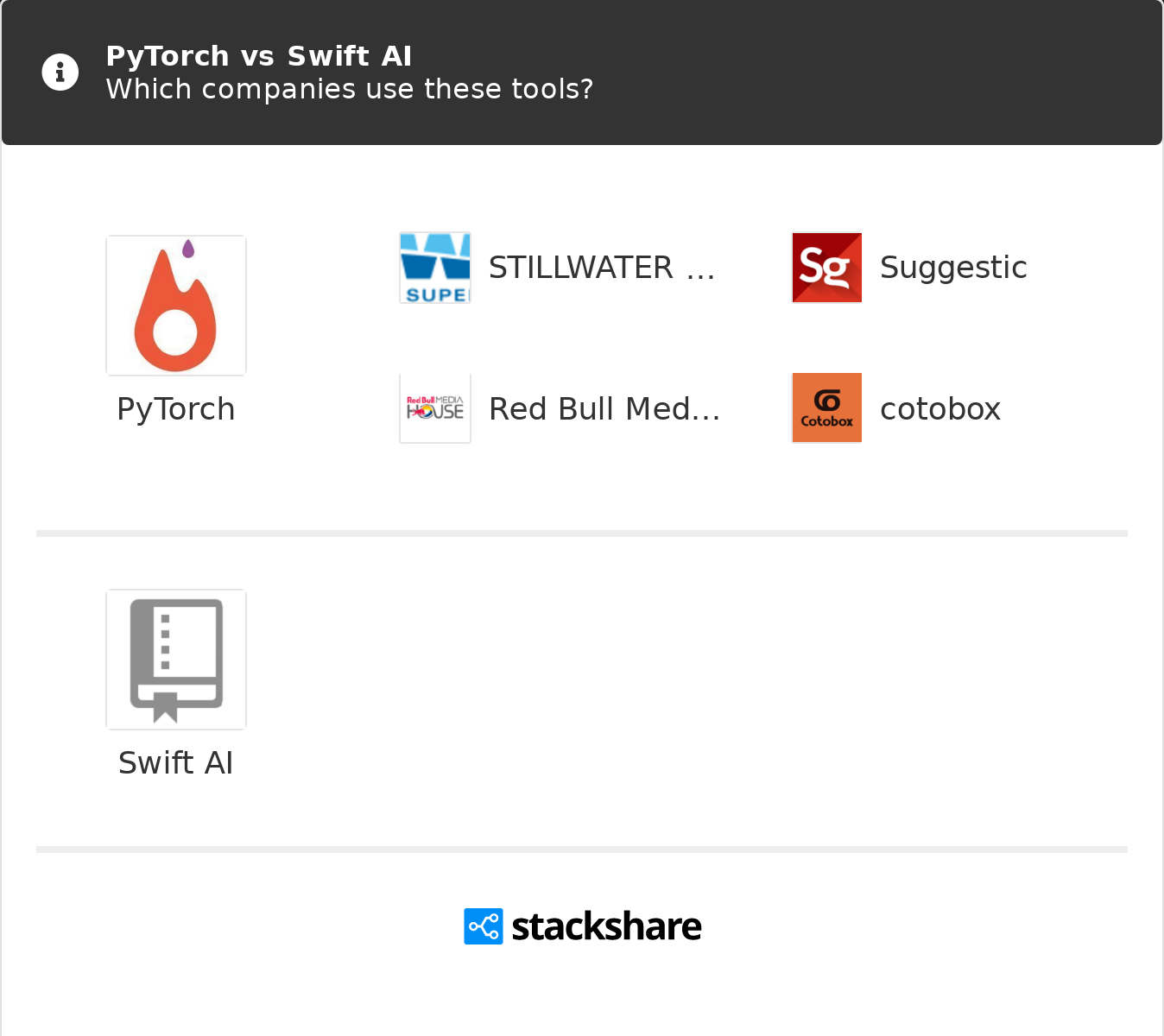Select the gray Swift AI book icon
The height and width of the screenshot is (1036, 1164).
[176, 660]
